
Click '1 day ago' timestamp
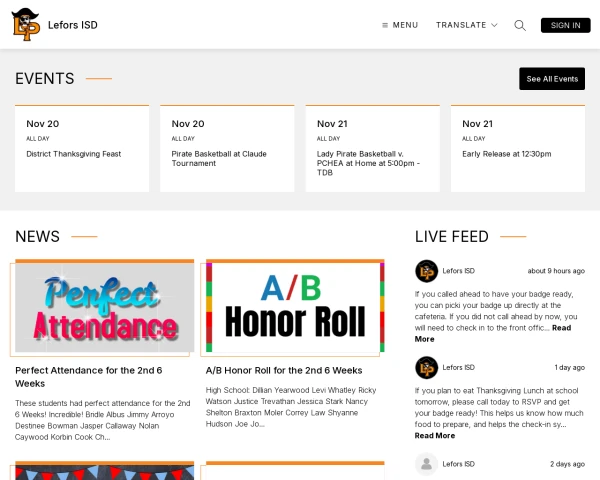(x=569, y=367)
